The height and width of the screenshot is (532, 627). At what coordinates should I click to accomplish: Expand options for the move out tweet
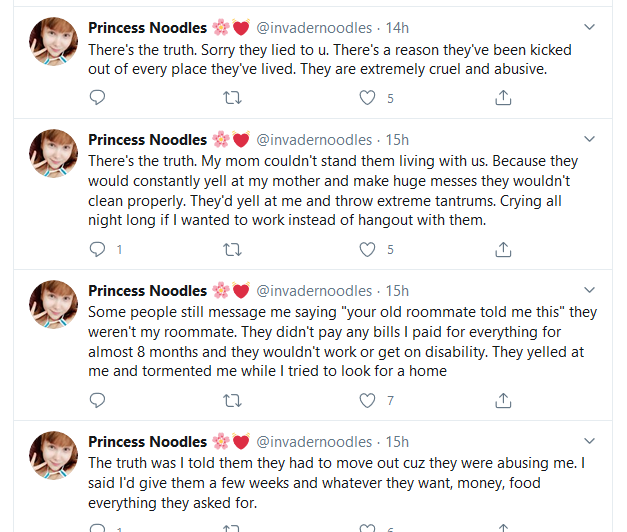coord(588,441)
